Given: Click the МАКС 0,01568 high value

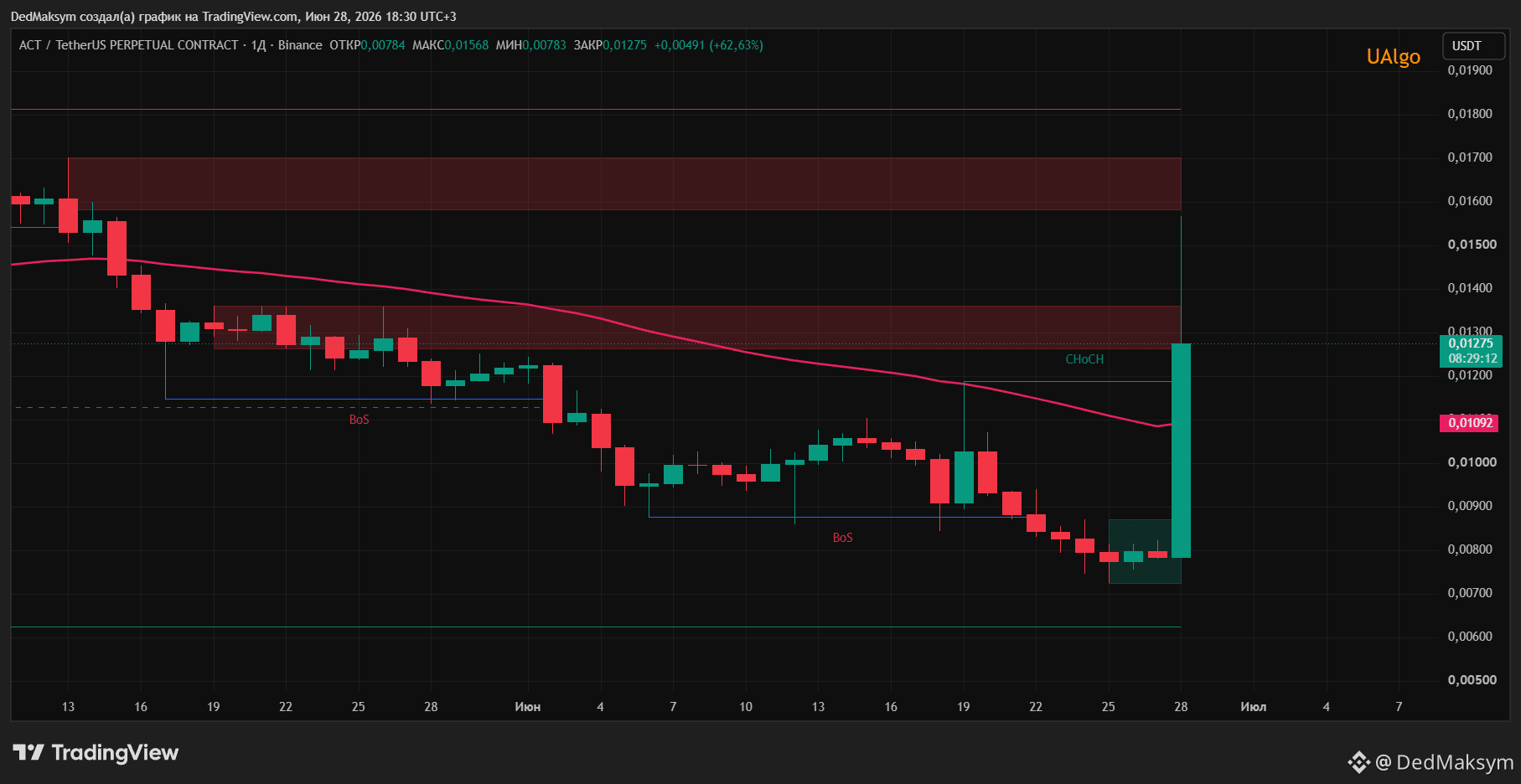Looking at the screenshot, I should point(450,45).
